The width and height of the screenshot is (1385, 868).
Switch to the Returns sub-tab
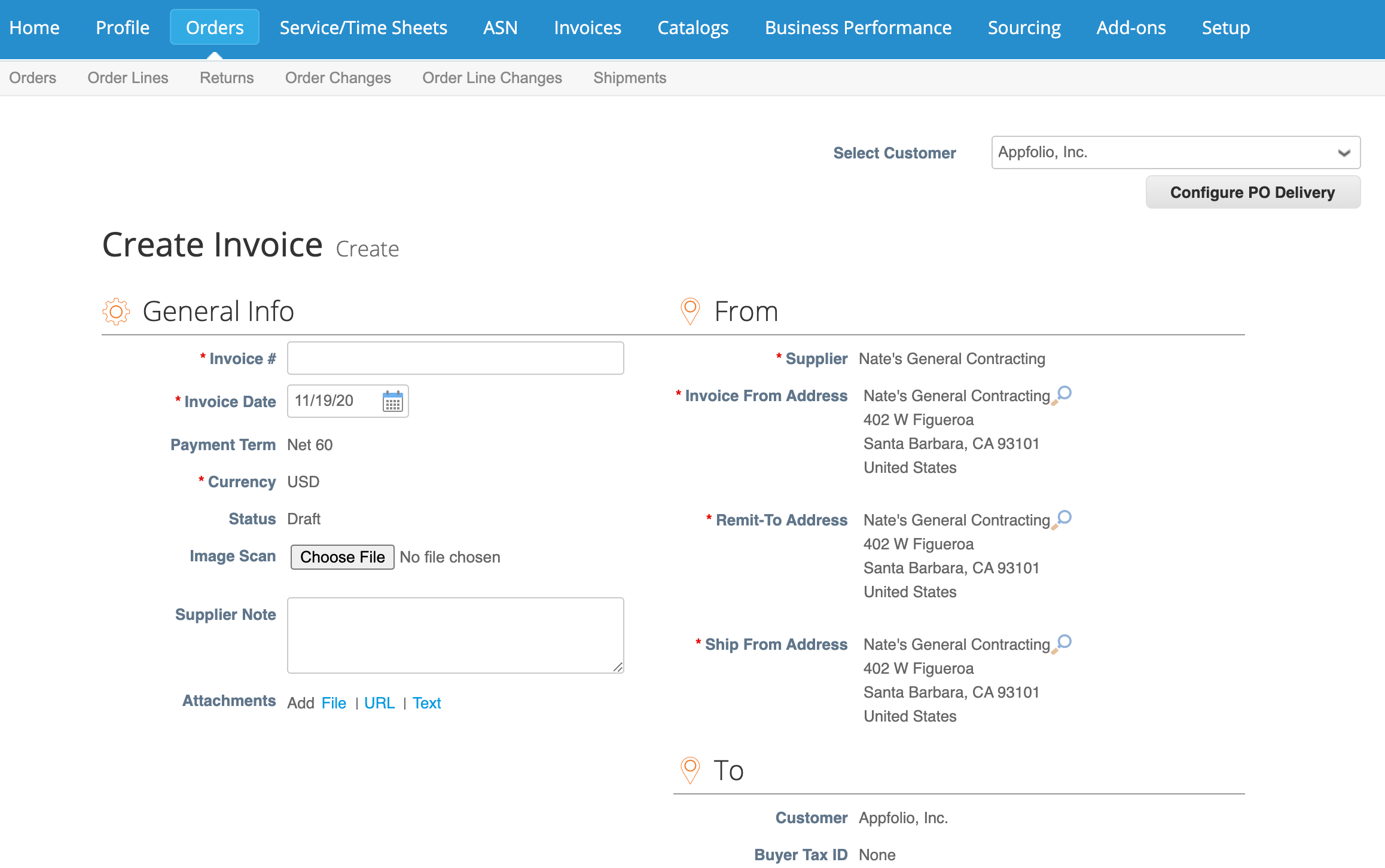[226, 78]
